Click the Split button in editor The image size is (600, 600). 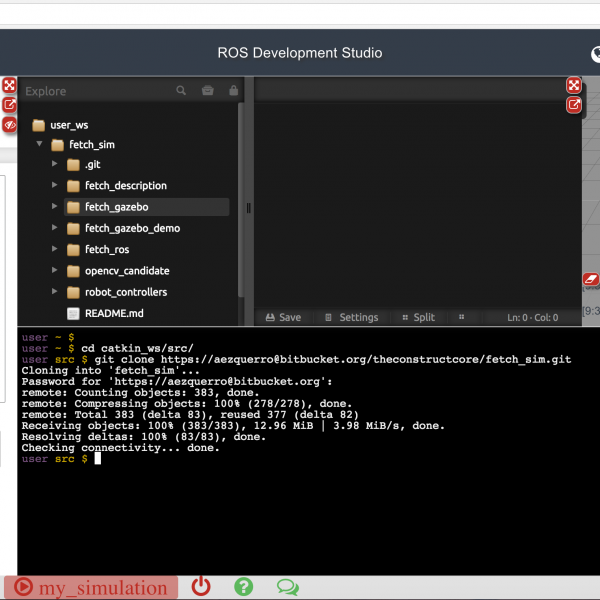click(419, 317)
